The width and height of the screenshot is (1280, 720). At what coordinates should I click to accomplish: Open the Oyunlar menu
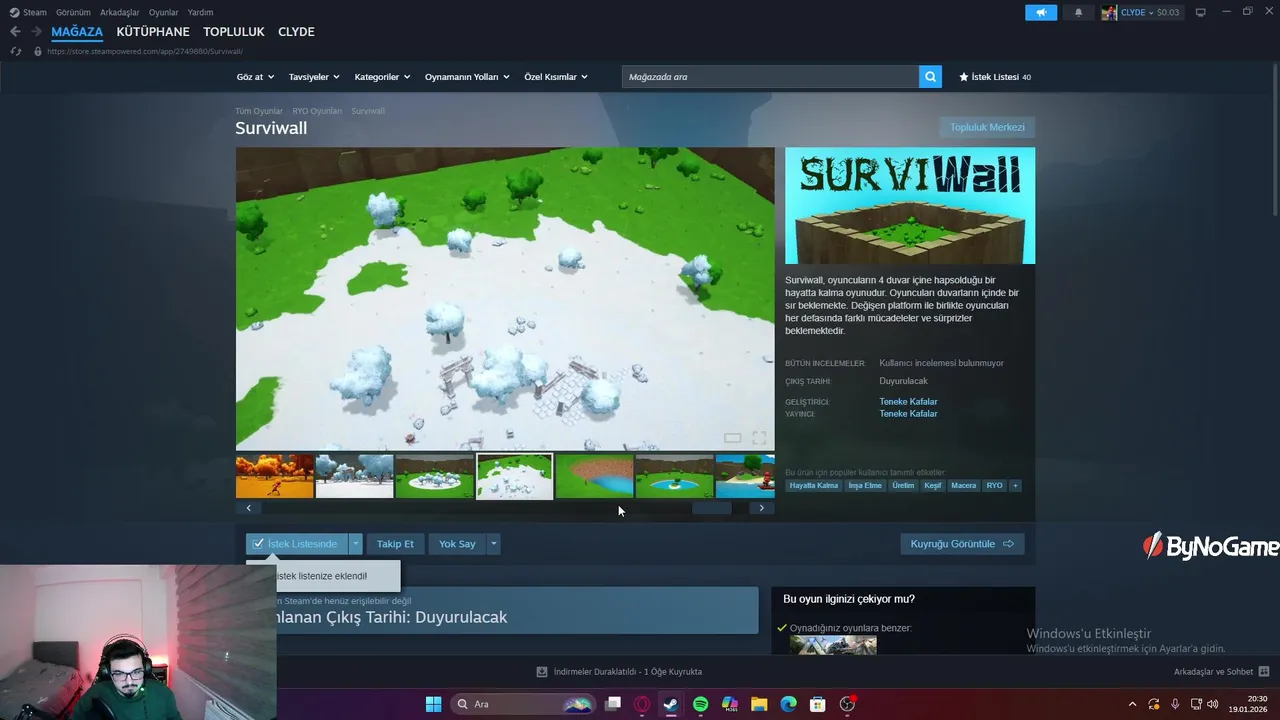(x=164, y=13)
